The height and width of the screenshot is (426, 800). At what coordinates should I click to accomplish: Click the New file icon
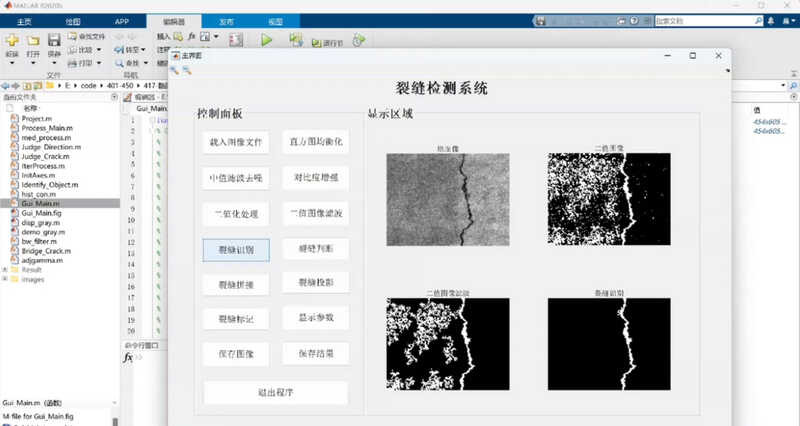tap(12, 41)
